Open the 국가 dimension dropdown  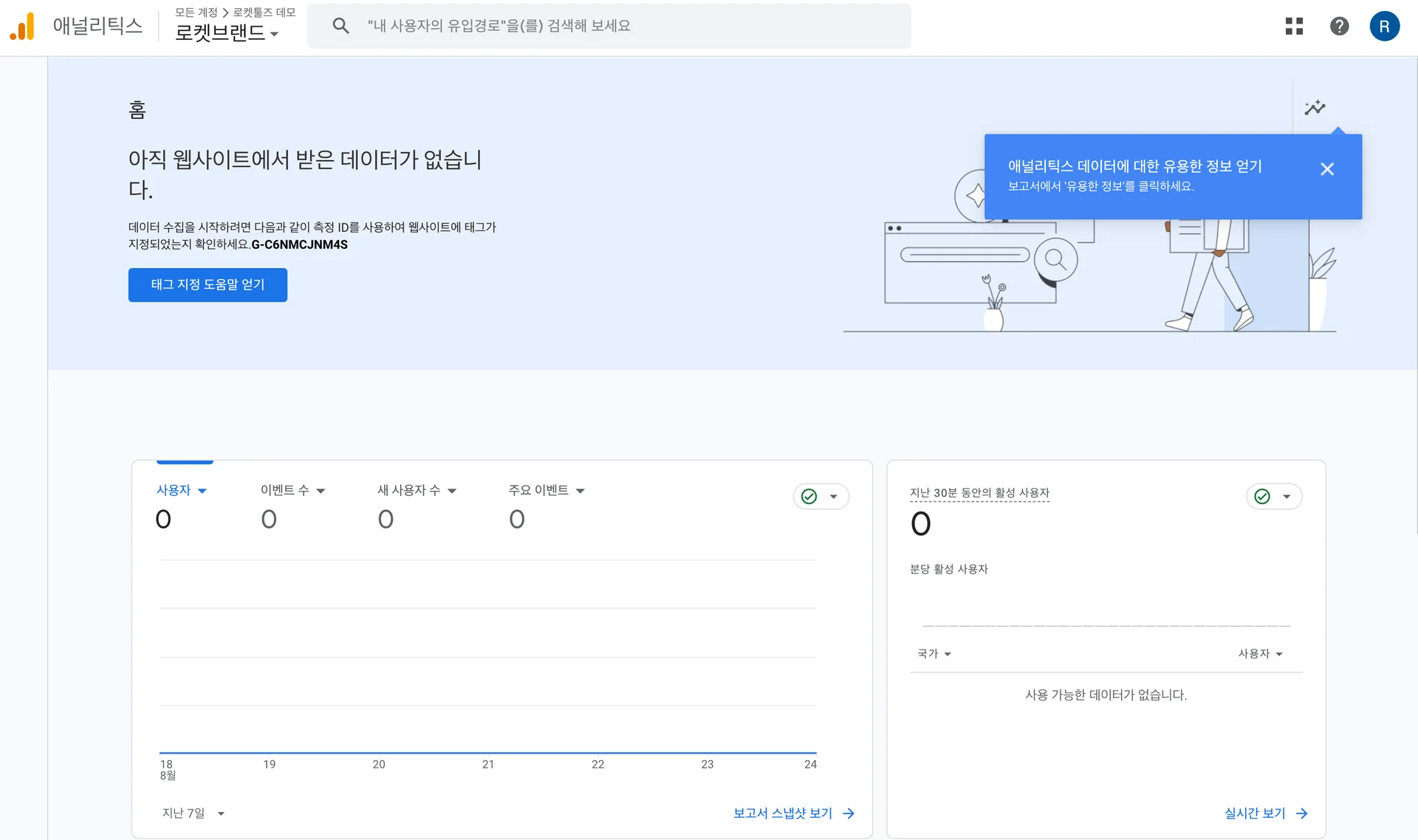coord(934,653)
